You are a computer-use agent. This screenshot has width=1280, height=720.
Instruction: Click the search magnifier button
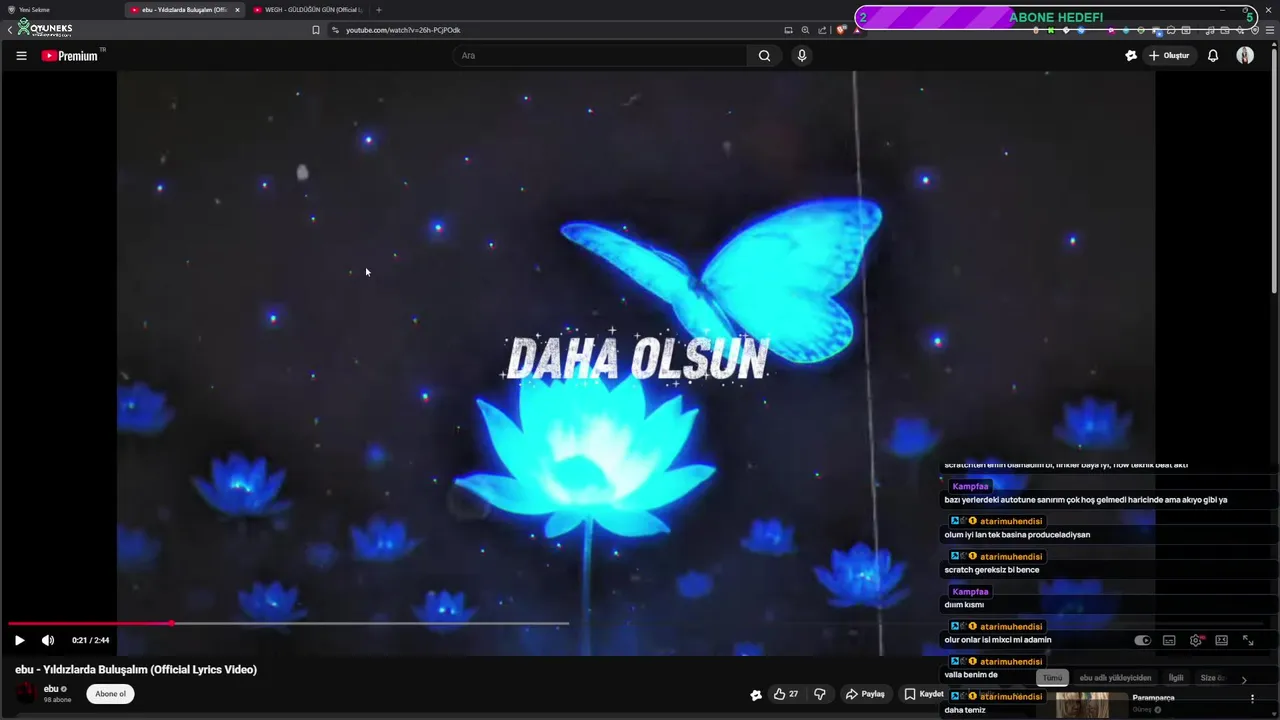[764, 56]
